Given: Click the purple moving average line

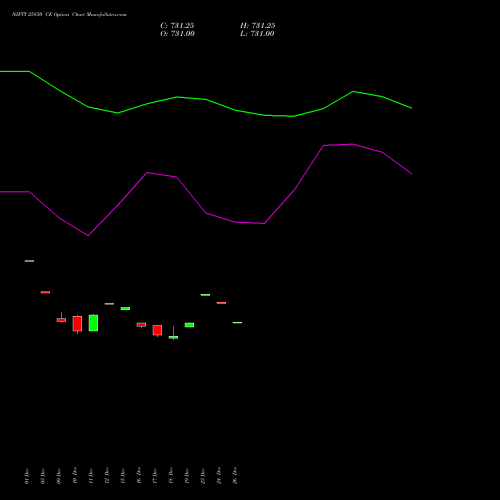Looking at the screenshot, I should pyautogui.click(x=206, y=213).
